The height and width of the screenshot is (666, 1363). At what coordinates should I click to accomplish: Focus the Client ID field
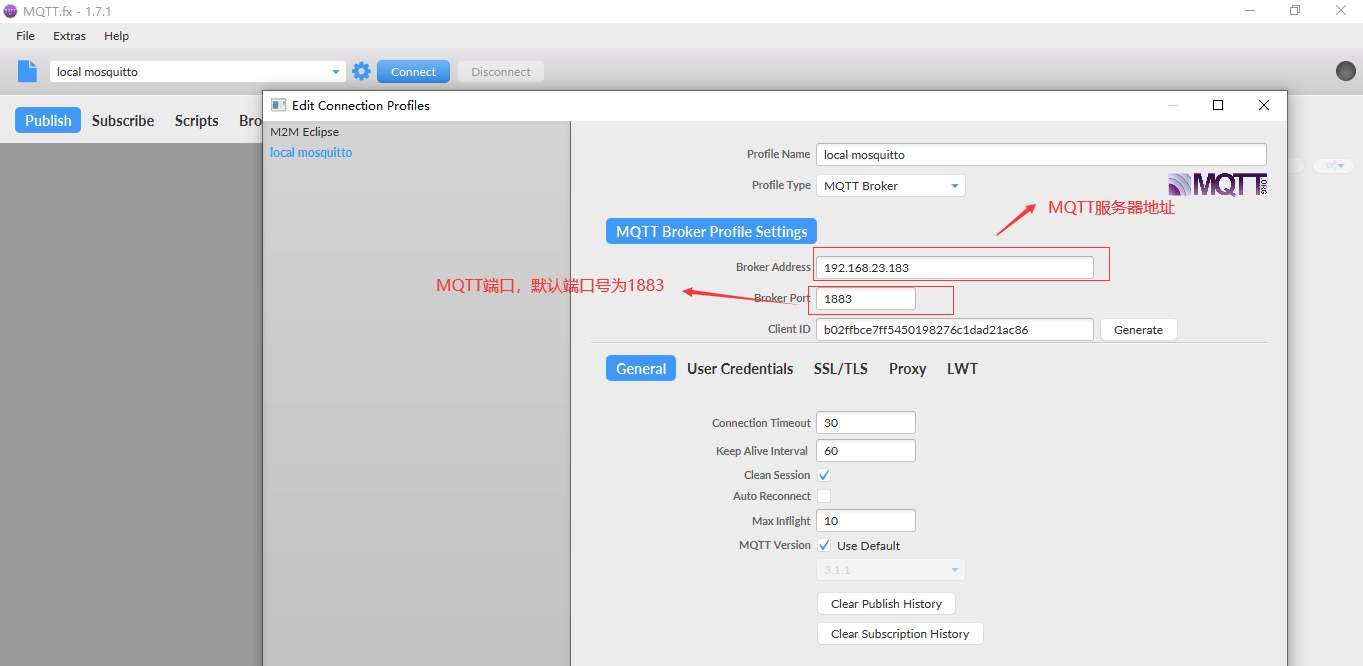[x=955, y=330]
